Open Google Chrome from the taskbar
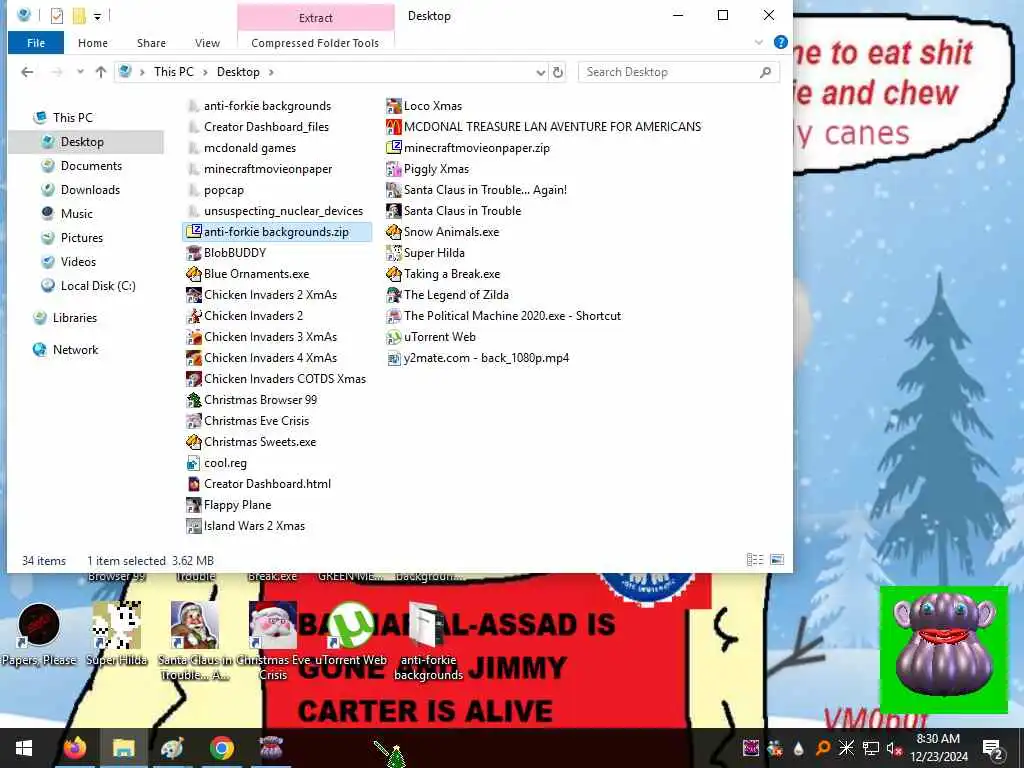The image size is (1024, 768). point(222,748)
